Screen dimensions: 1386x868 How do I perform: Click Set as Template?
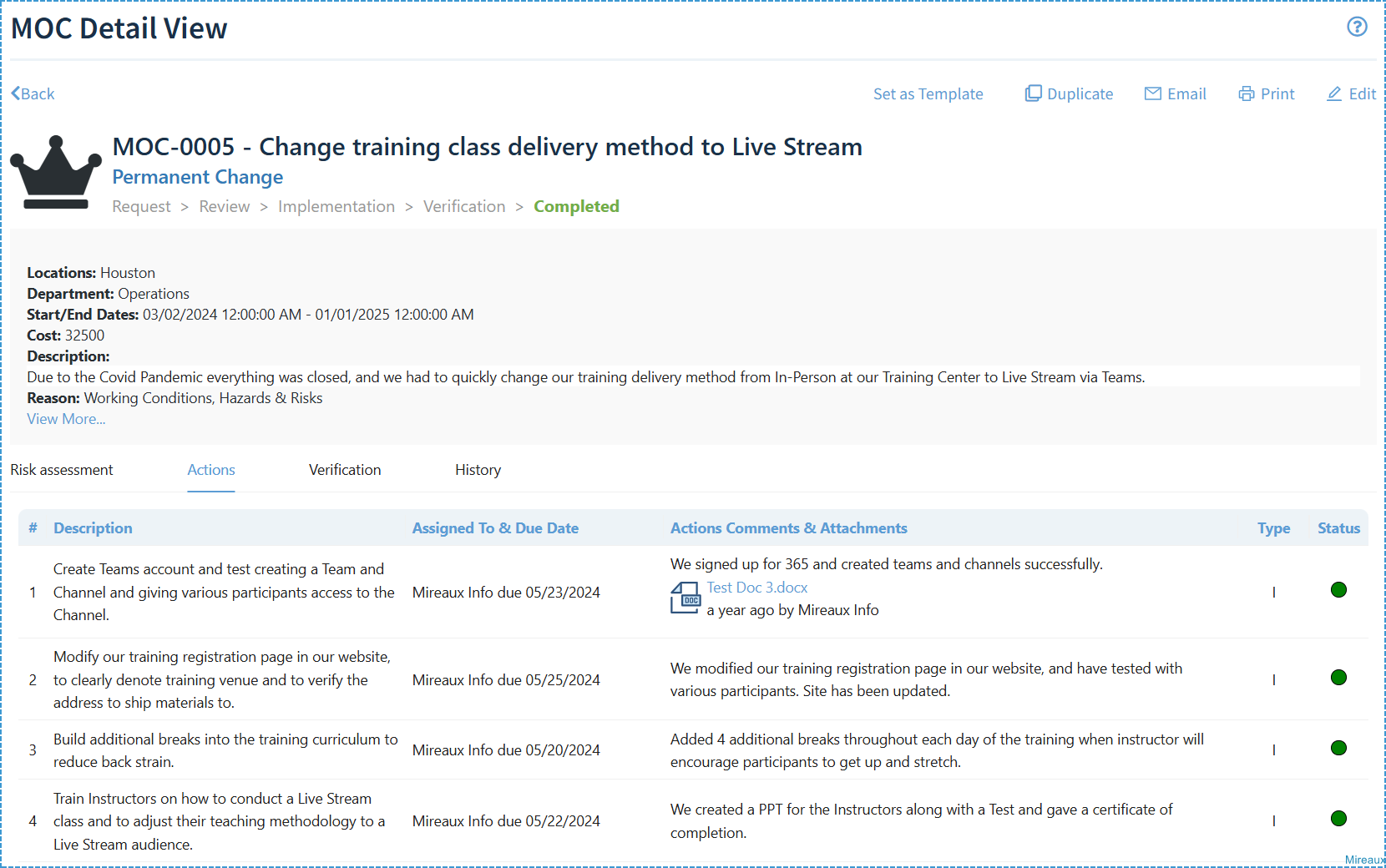pyautogui.click(x=928, y=93)
